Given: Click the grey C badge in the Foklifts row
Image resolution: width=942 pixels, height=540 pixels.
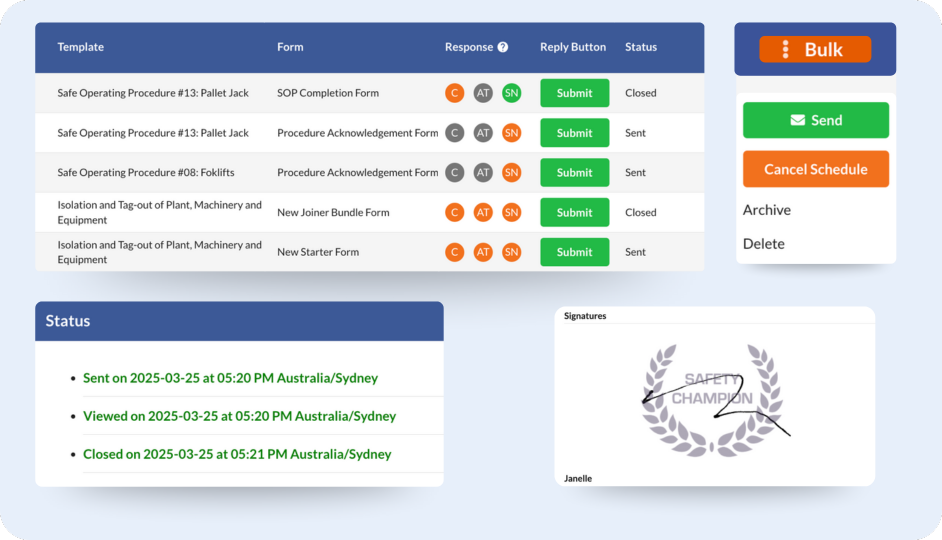Looking at the screenshot, I should tap(455, 173).
